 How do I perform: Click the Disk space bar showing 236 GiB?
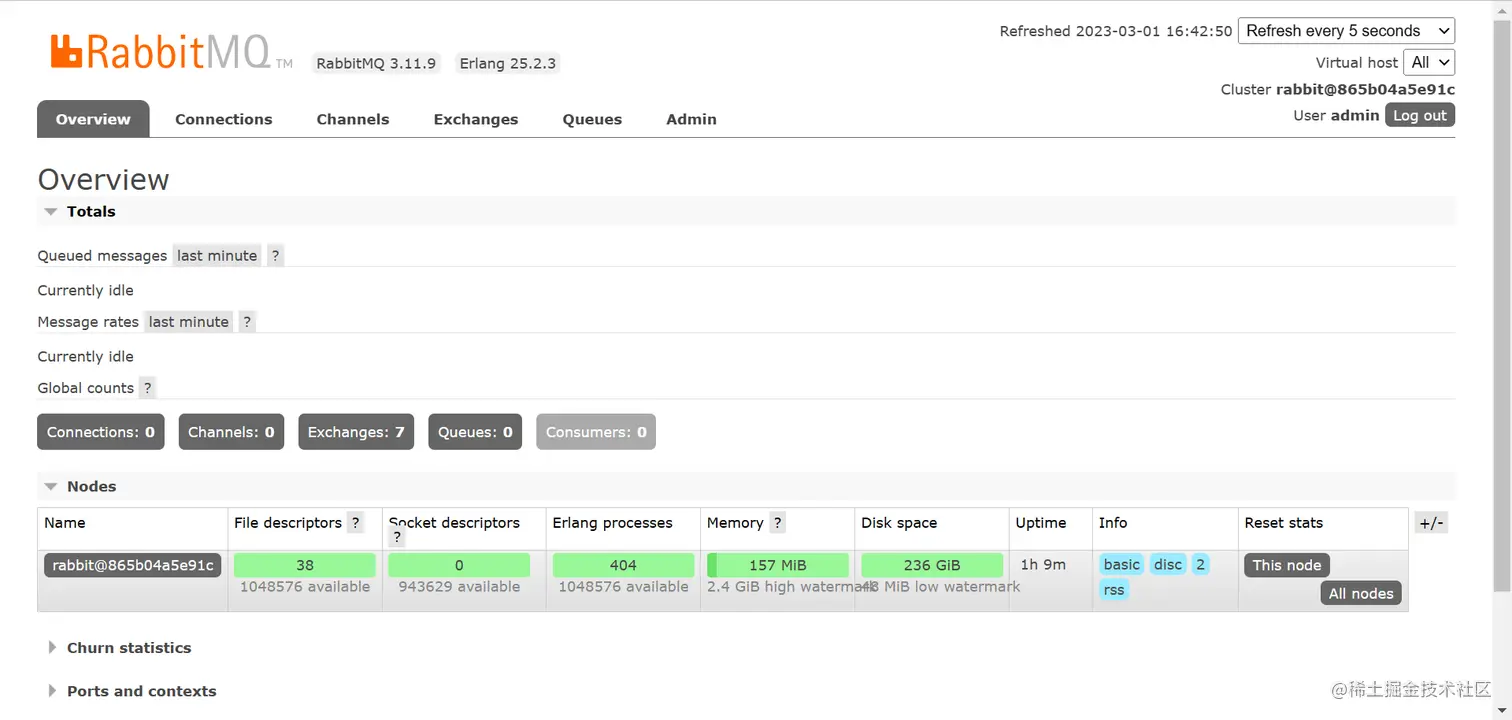[932, 565]
